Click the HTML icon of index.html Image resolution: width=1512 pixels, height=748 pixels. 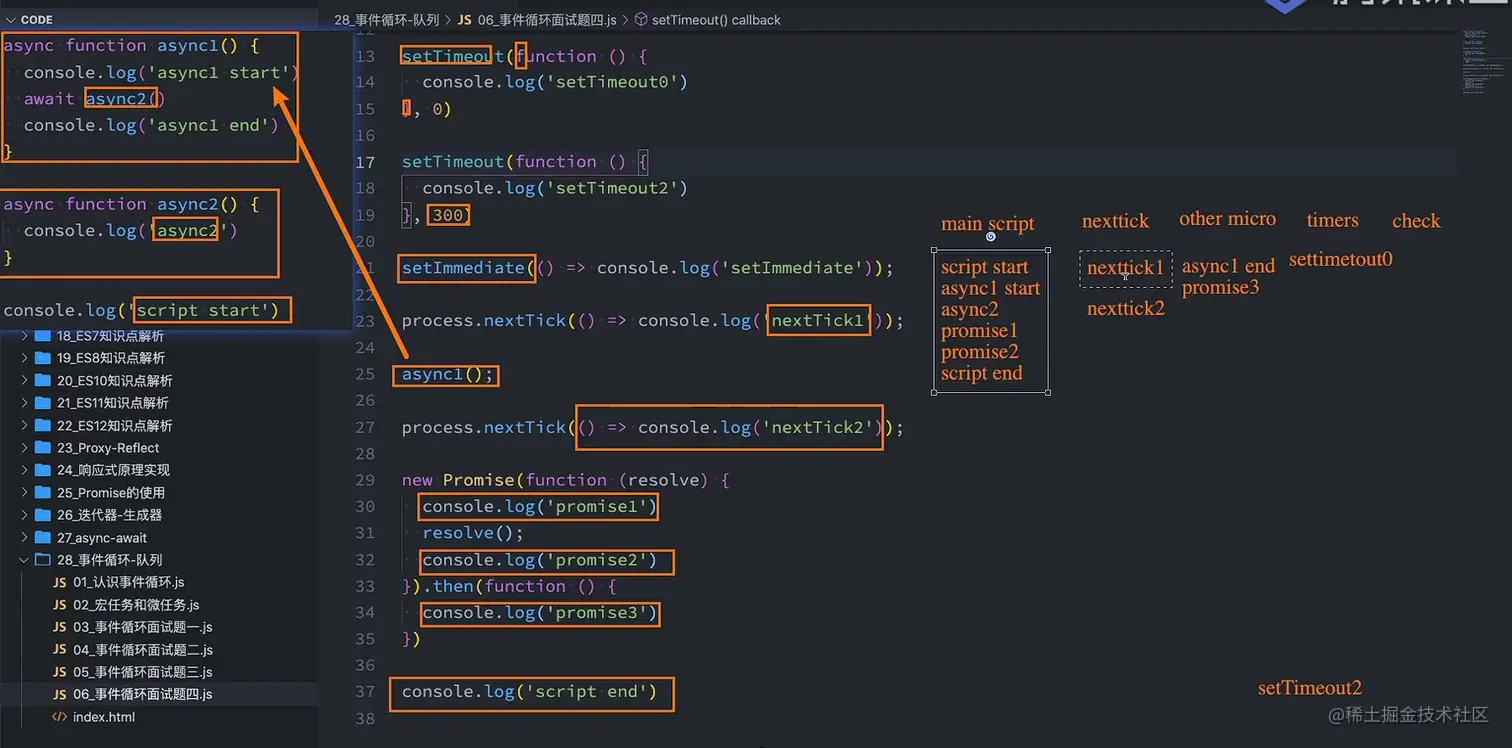60,717
